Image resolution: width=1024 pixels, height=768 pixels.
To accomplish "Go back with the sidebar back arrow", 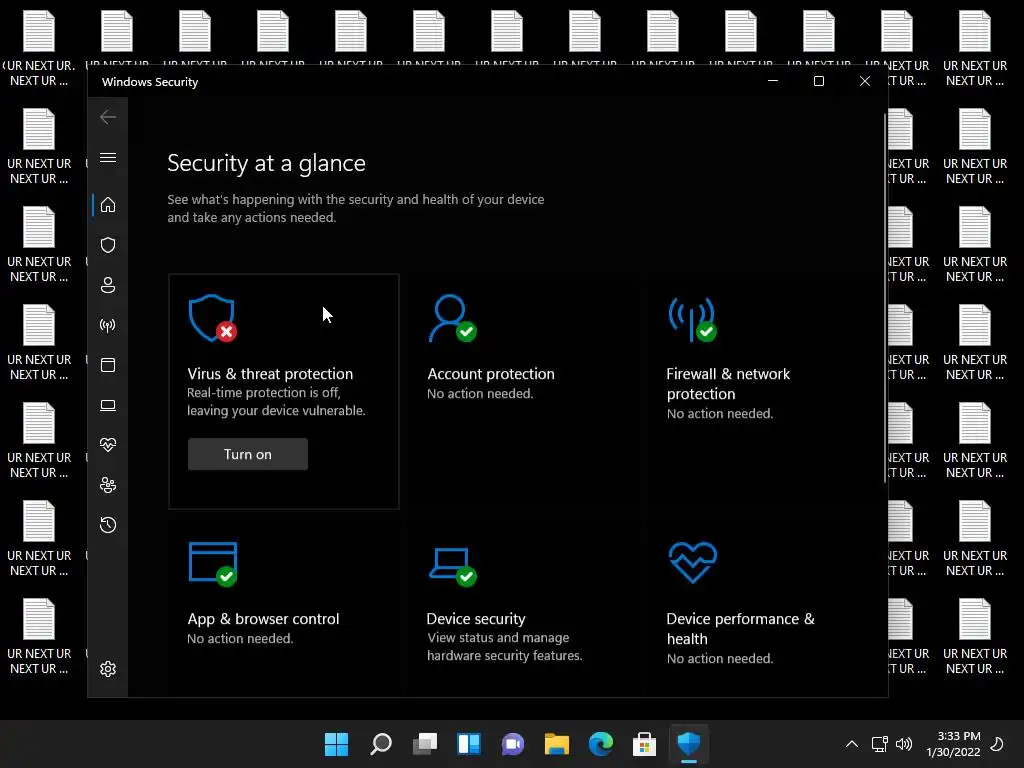I will 108,118.
